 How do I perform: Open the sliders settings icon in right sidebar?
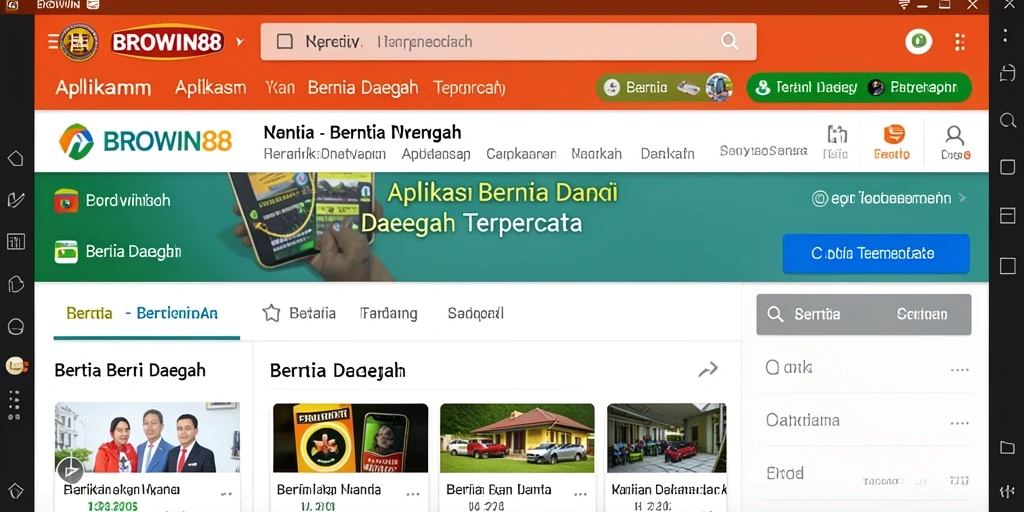click(x=1007, y=491)
